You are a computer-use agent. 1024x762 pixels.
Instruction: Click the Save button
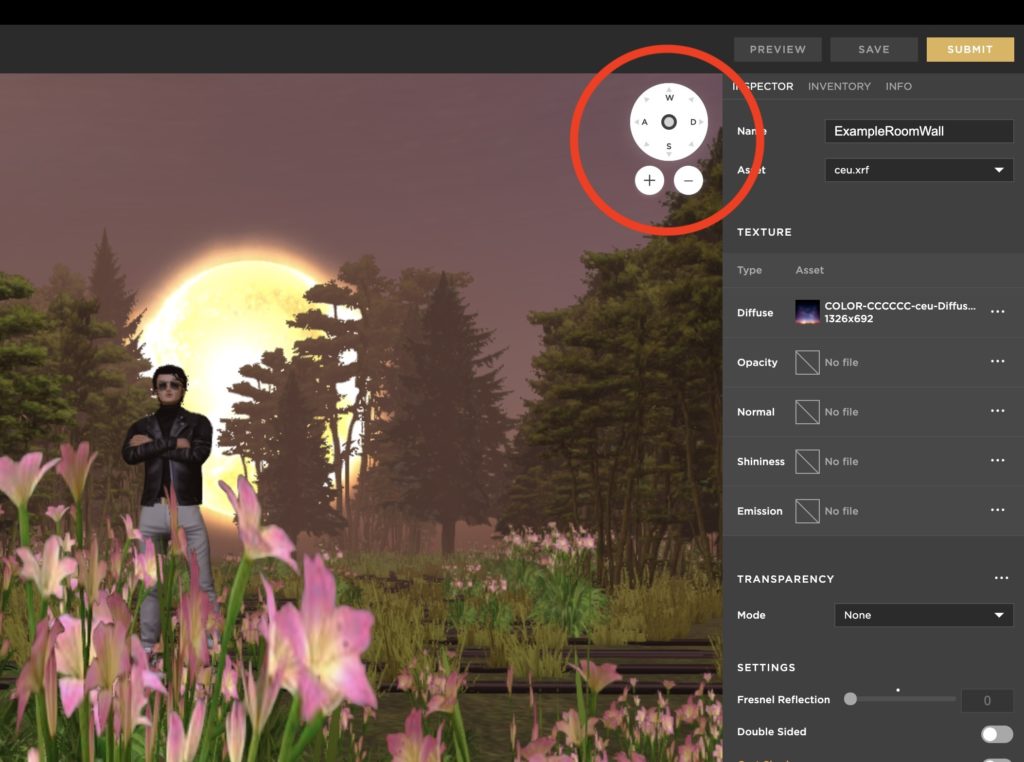pyautogui.click(x=873, y=48)
